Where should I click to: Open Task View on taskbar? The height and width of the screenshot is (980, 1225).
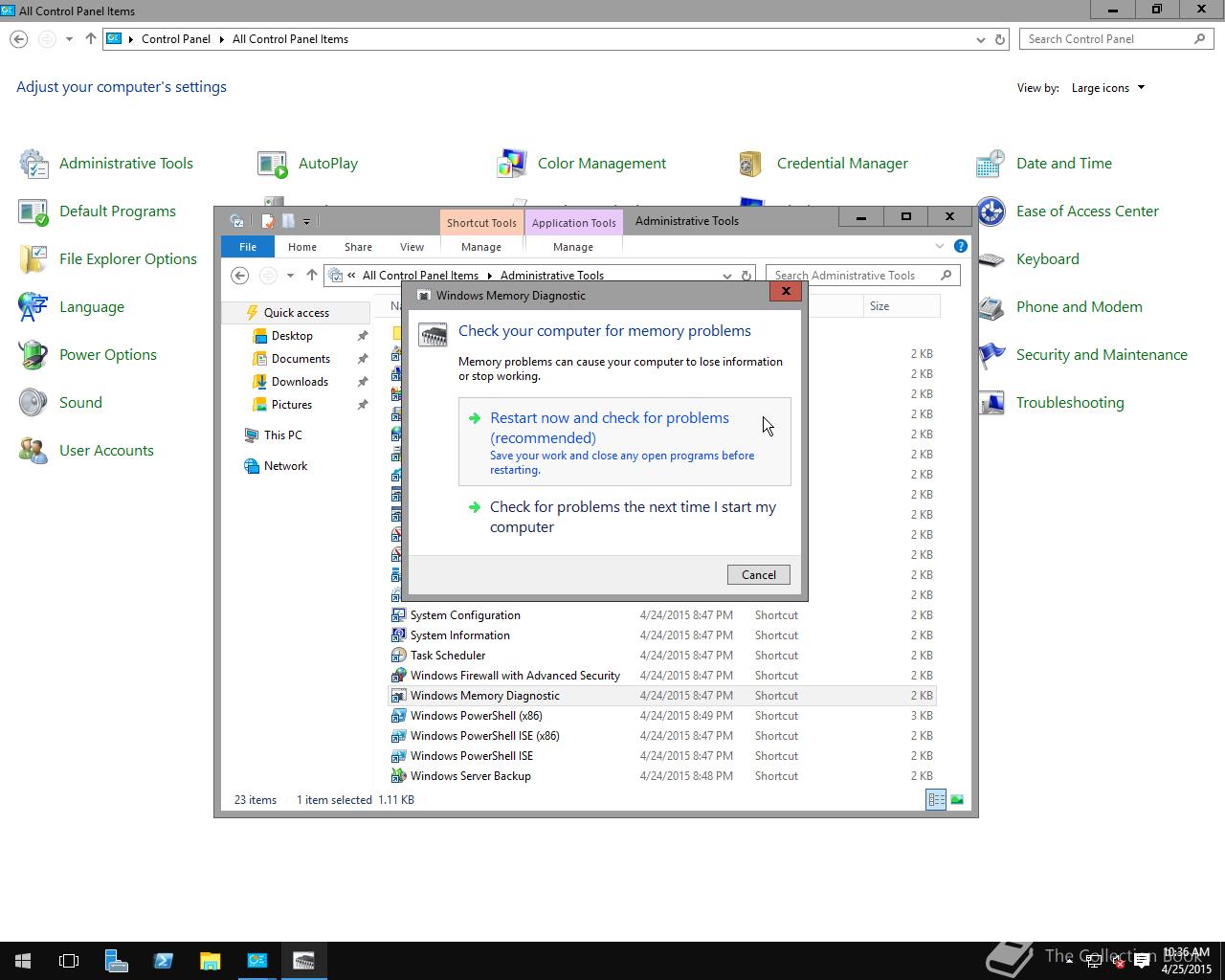[x=69, y=961]
